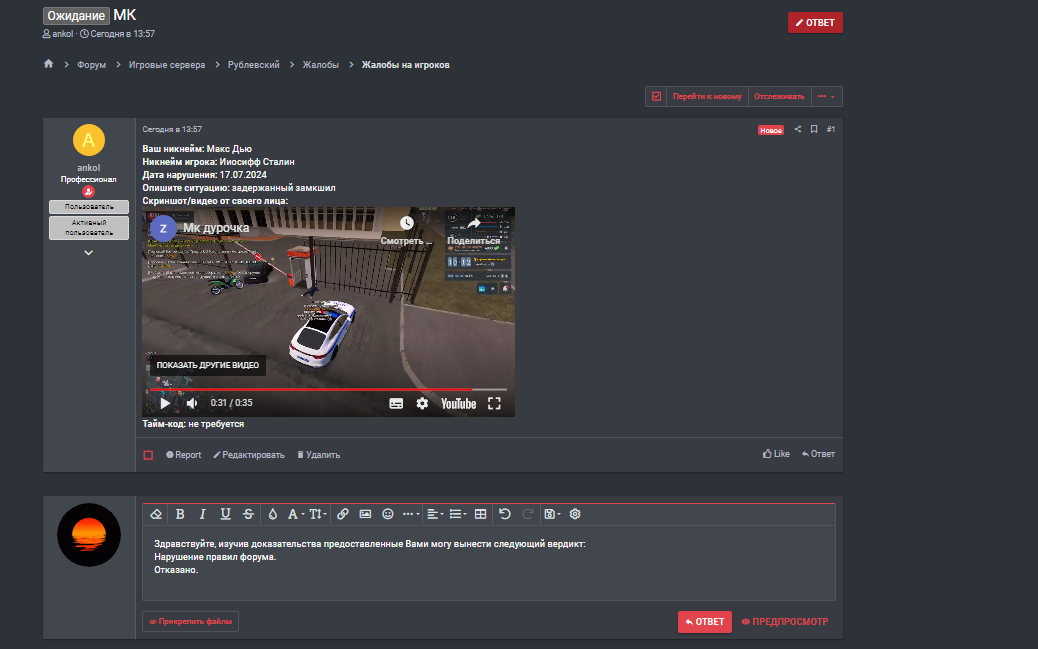Viewport: 1038px width, 649px height.
Task: Toggle bold formatting in the reply editor
Action: tap(180, 514)
